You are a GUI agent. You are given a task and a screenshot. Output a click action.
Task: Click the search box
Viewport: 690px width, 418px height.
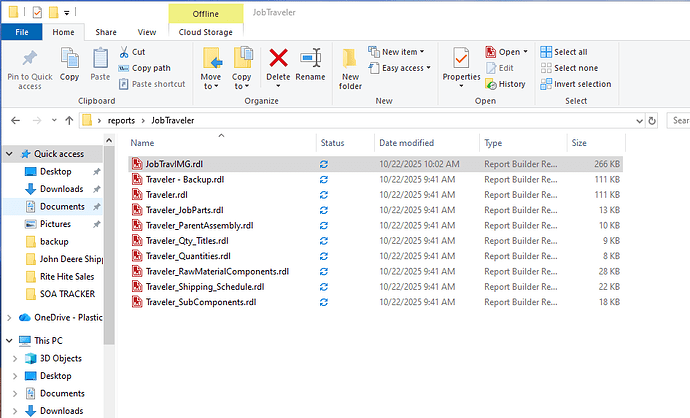[679, 121]
